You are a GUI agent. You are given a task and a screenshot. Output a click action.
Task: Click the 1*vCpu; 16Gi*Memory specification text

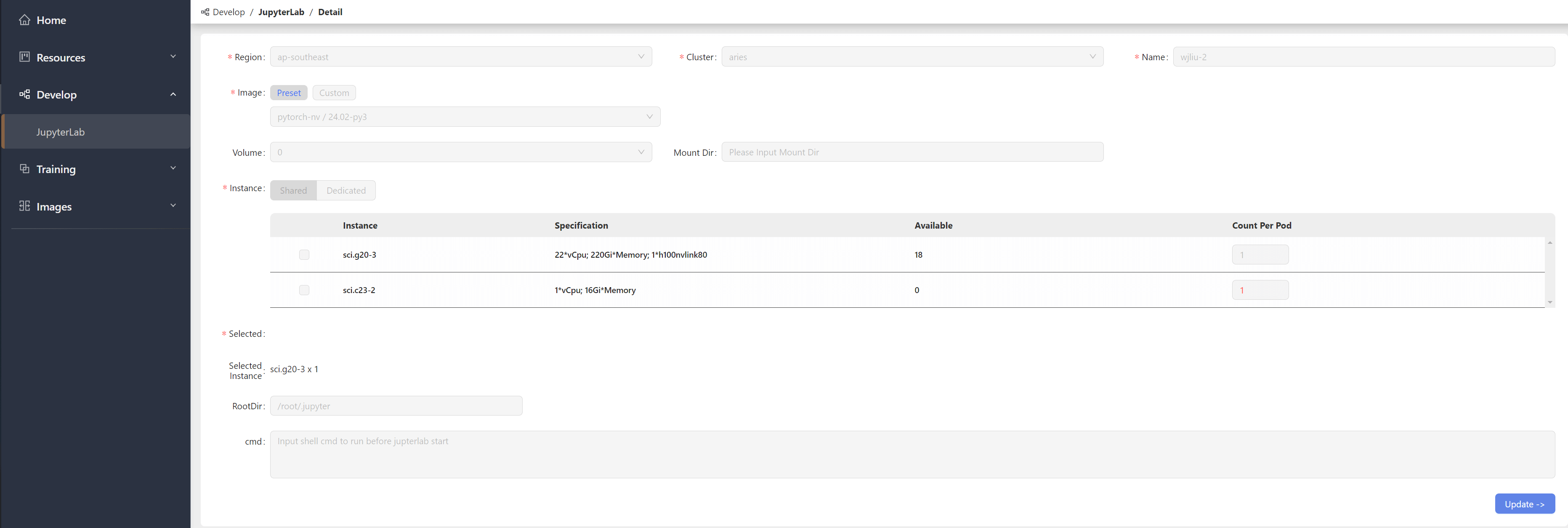[x=595, y=290]
